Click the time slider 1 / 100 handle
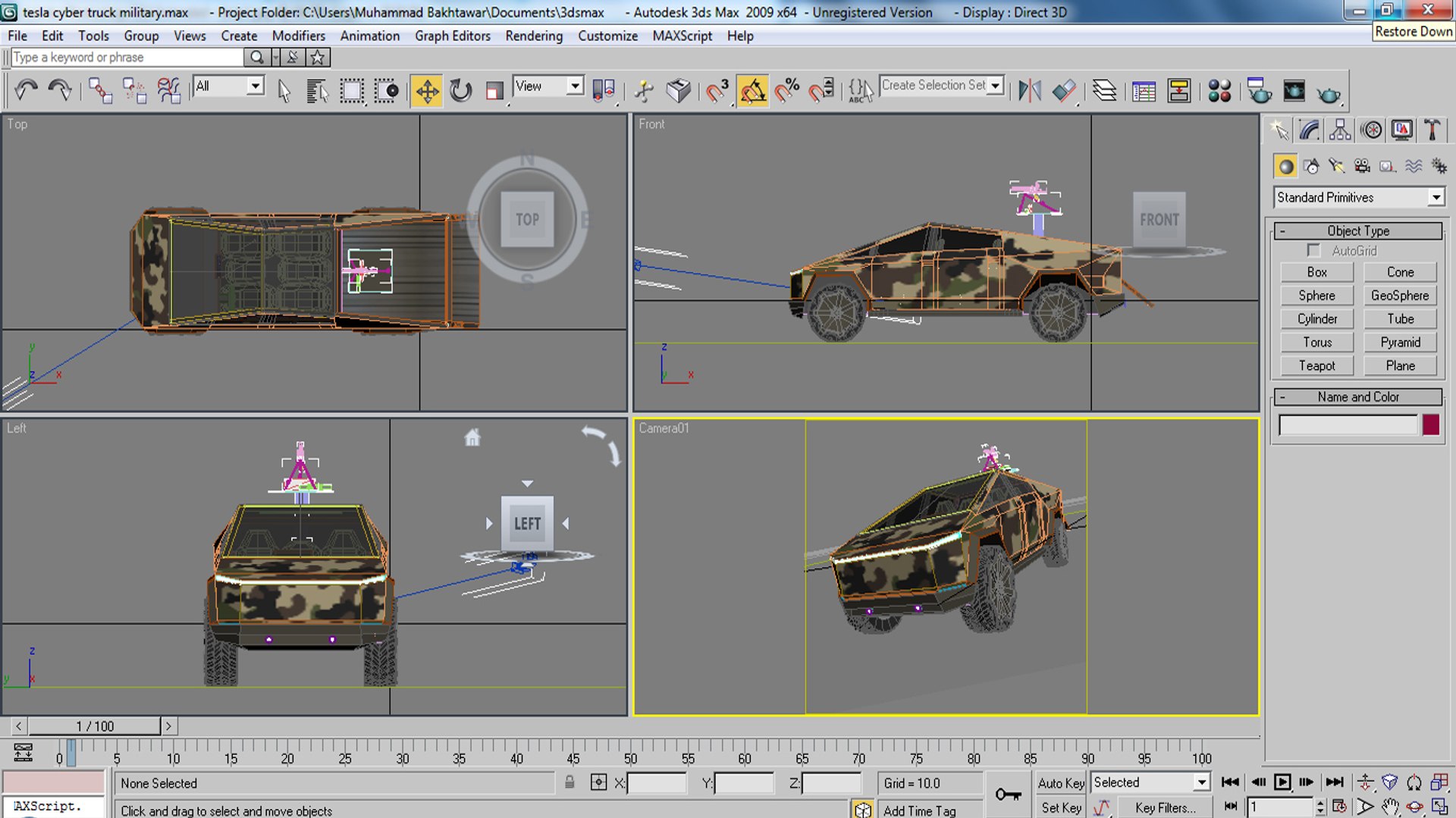1456x818 pixels. (95, 726)
